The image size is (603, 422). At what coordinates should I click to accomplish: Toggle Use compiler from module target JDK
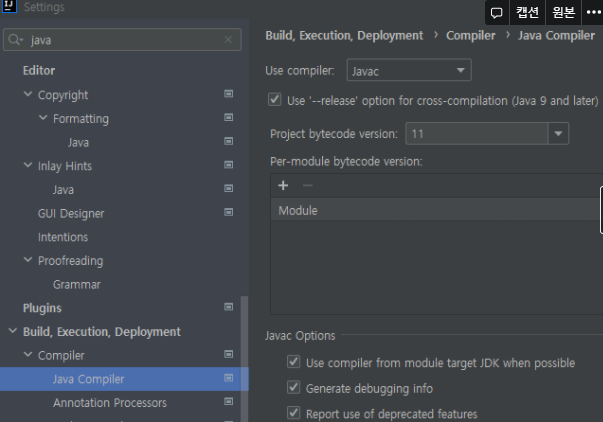293,362
